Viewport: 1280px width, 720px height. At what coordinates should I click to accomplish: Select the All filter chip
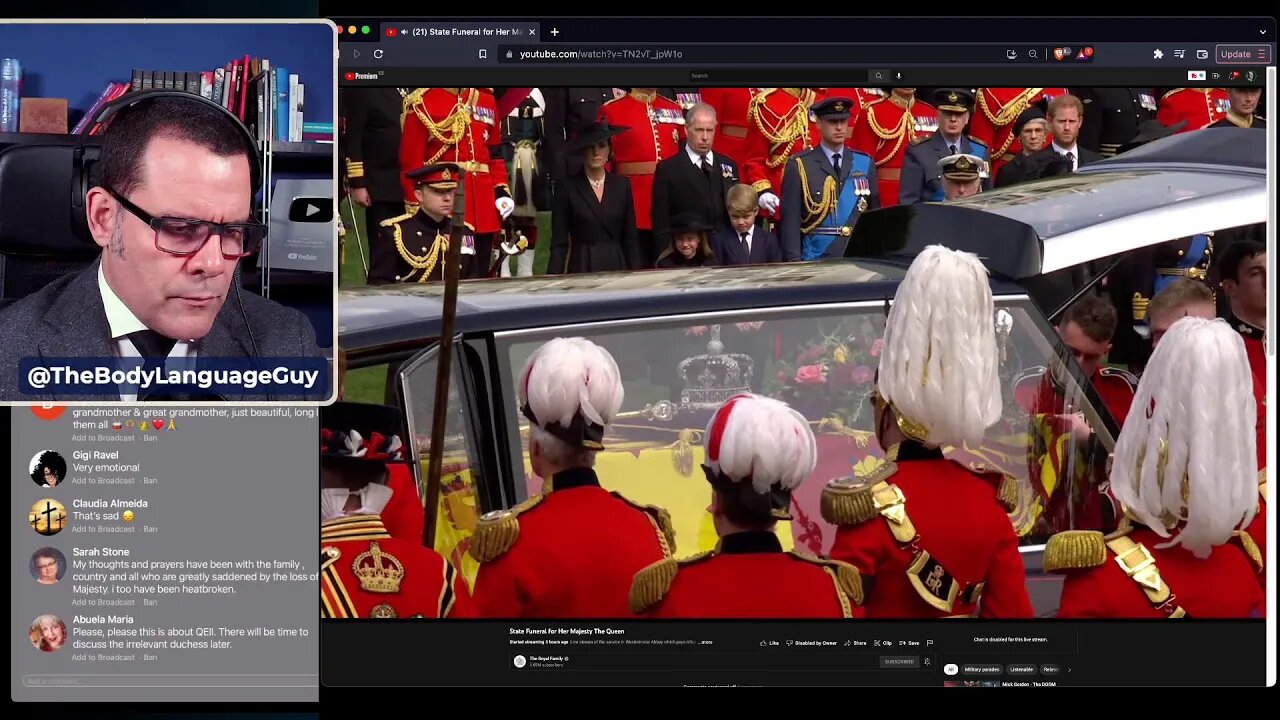951,669
